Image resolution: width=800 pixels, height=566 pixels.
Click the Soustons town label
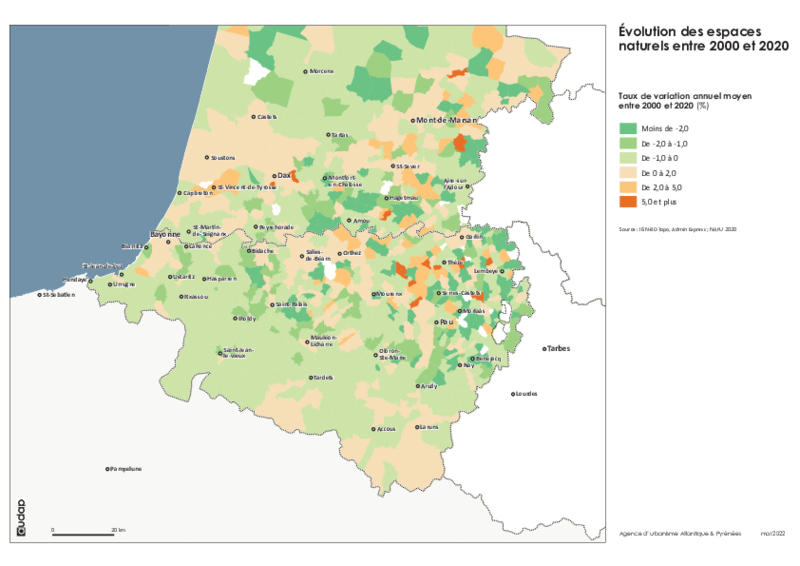(223, 158)
